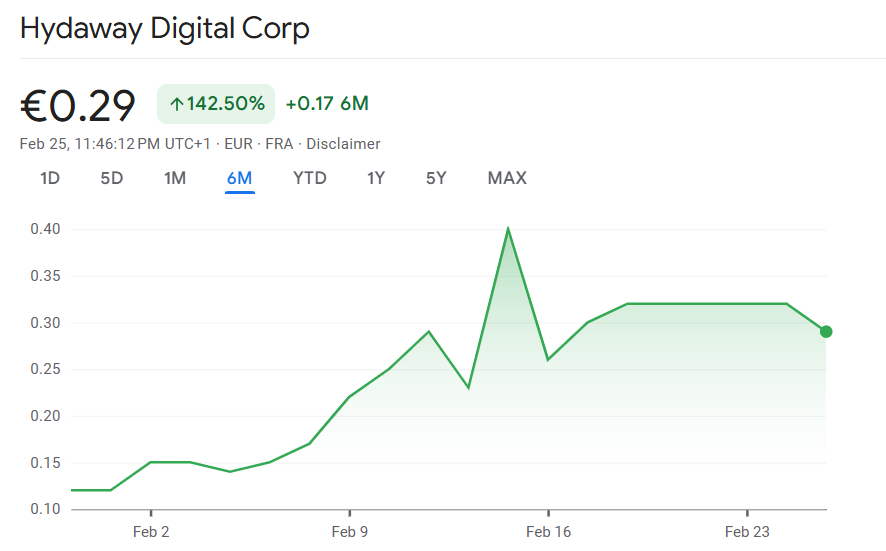Viewport: 886px width, 551px height.
Task: Click the Feb 9 date label
Action: click(349, 532)
